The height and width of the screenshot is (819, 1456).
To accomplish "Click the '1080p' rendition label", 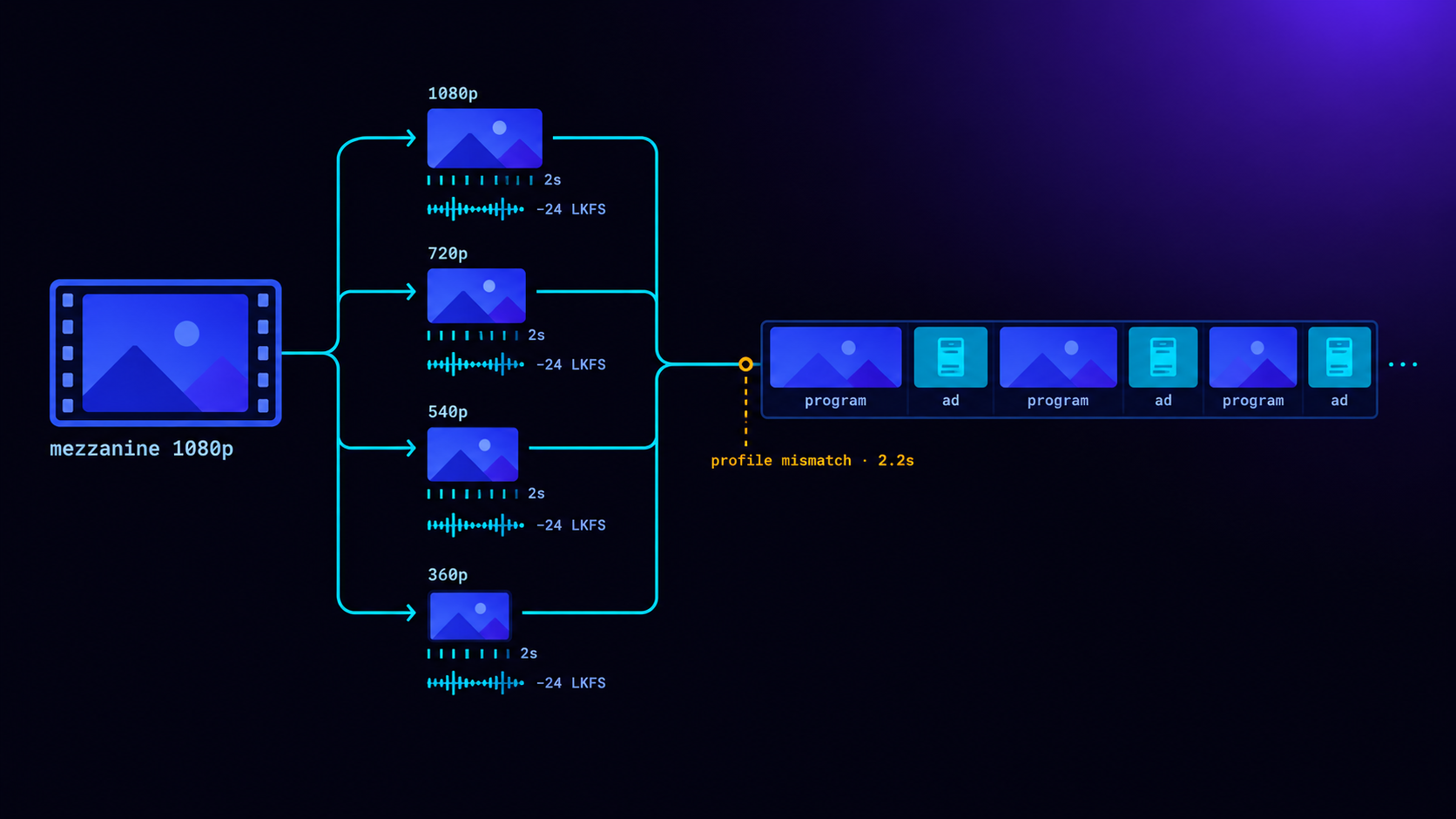I will click(453, 93).
